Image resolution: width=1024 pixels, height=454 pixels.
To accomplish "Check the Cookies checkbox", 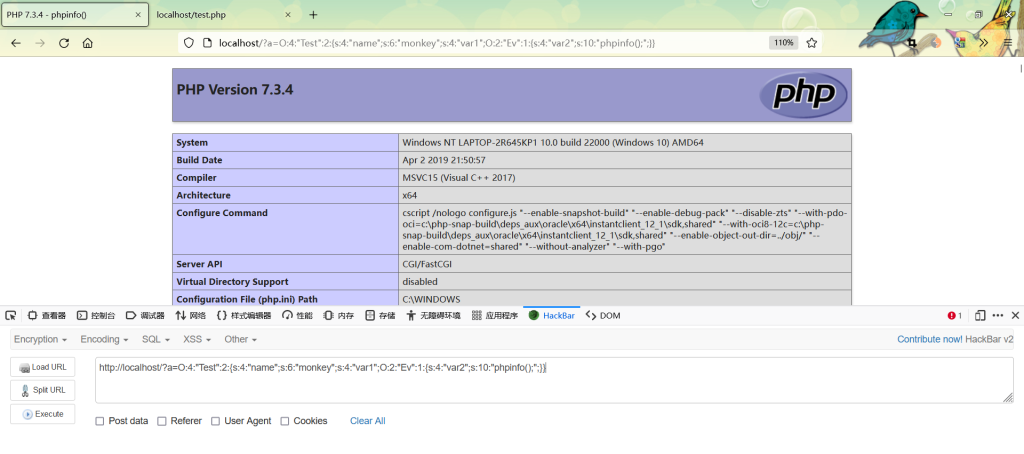I will point(285,421).
